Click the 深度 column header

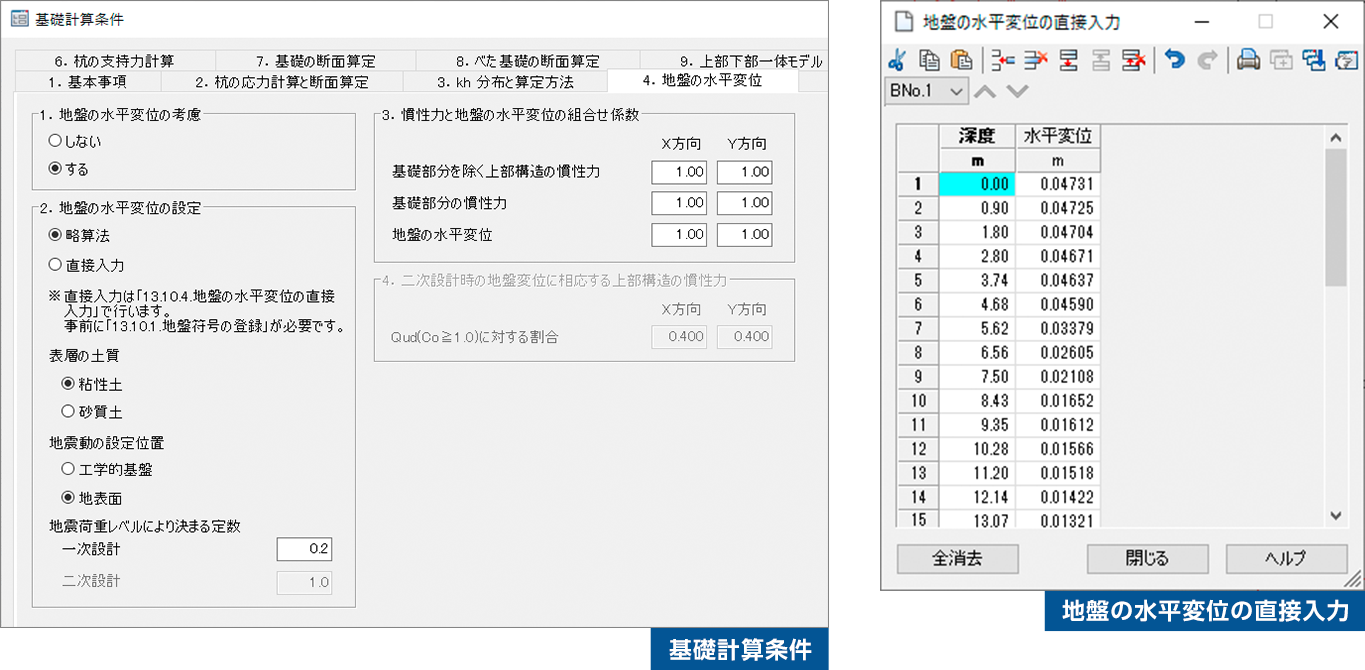click(977, 136)
